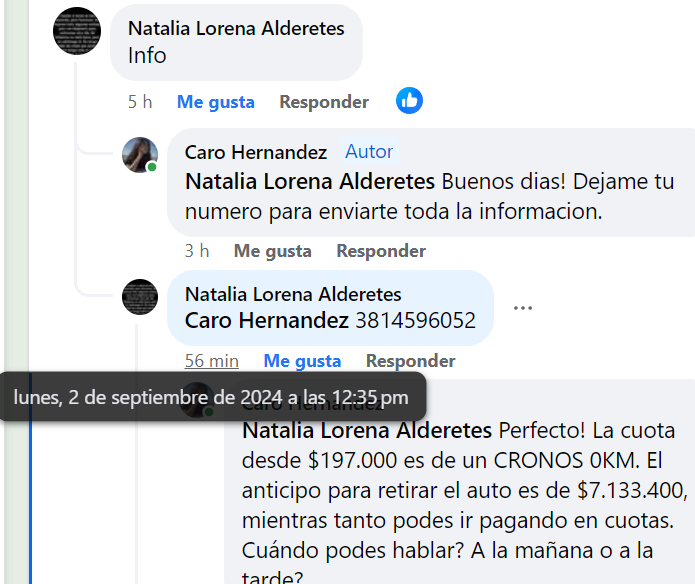This screenshot has height=584, width=695.
Task: Reply to the Info comment with Responder
Action: pos(324,102)
